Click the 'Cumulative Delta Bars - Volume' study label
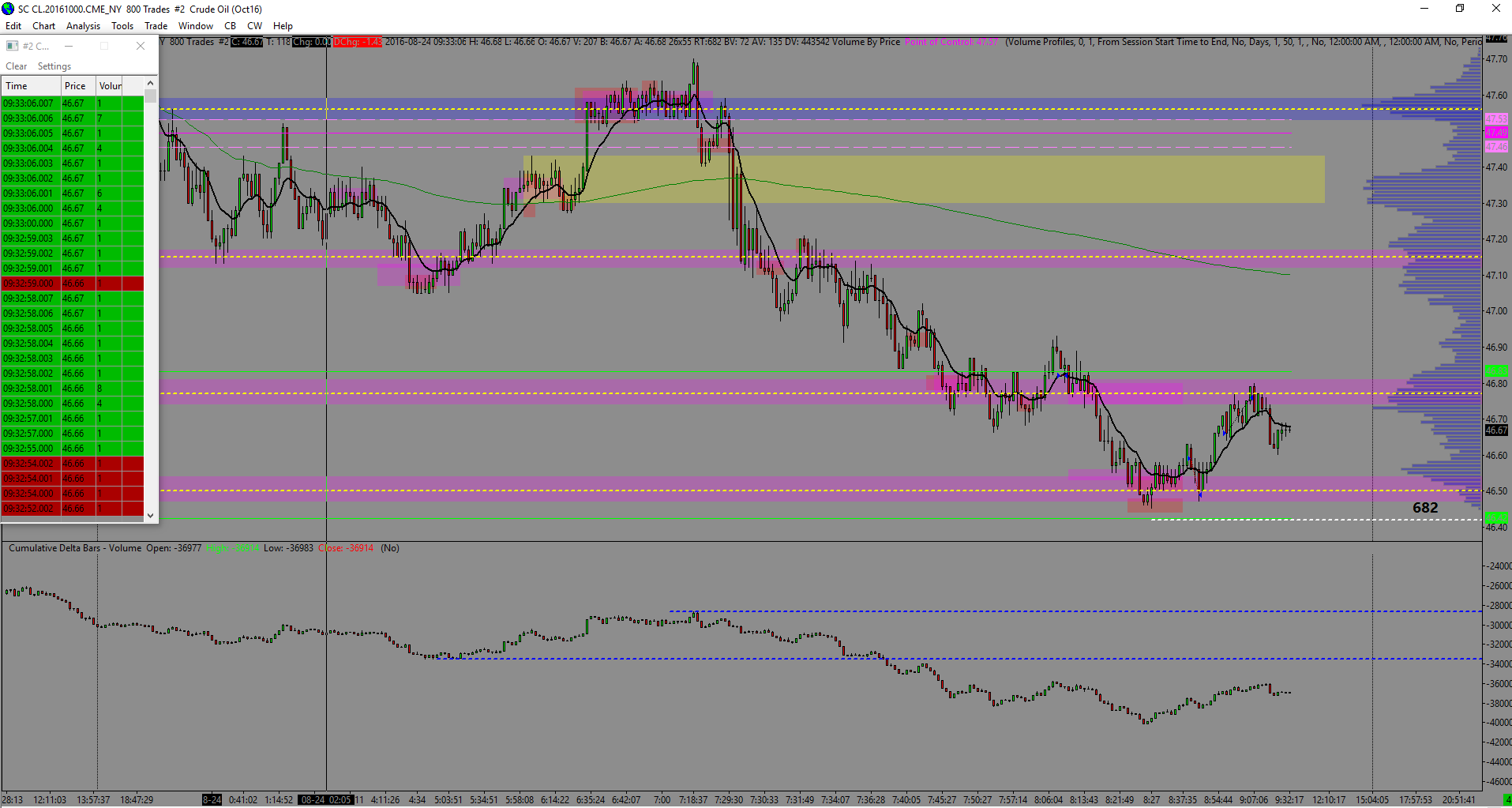The height and width of the screenshot is (808, 1512). click(x=75, y=548)
